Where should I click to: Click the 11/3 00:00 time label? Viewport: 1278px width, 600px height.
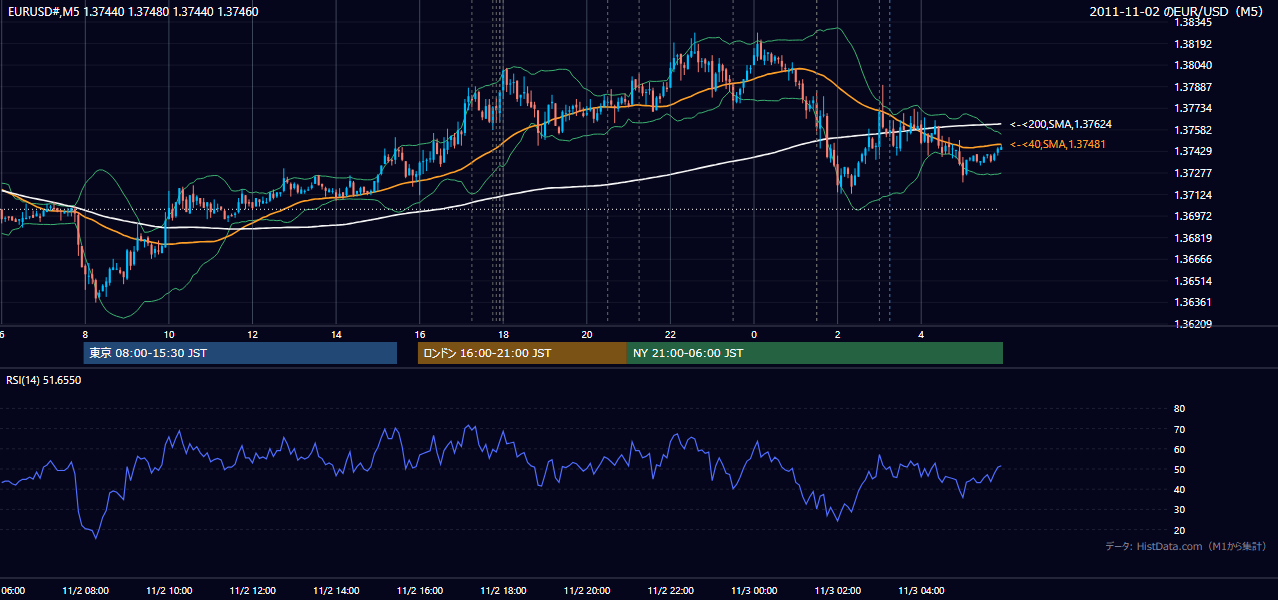(754, 590)
